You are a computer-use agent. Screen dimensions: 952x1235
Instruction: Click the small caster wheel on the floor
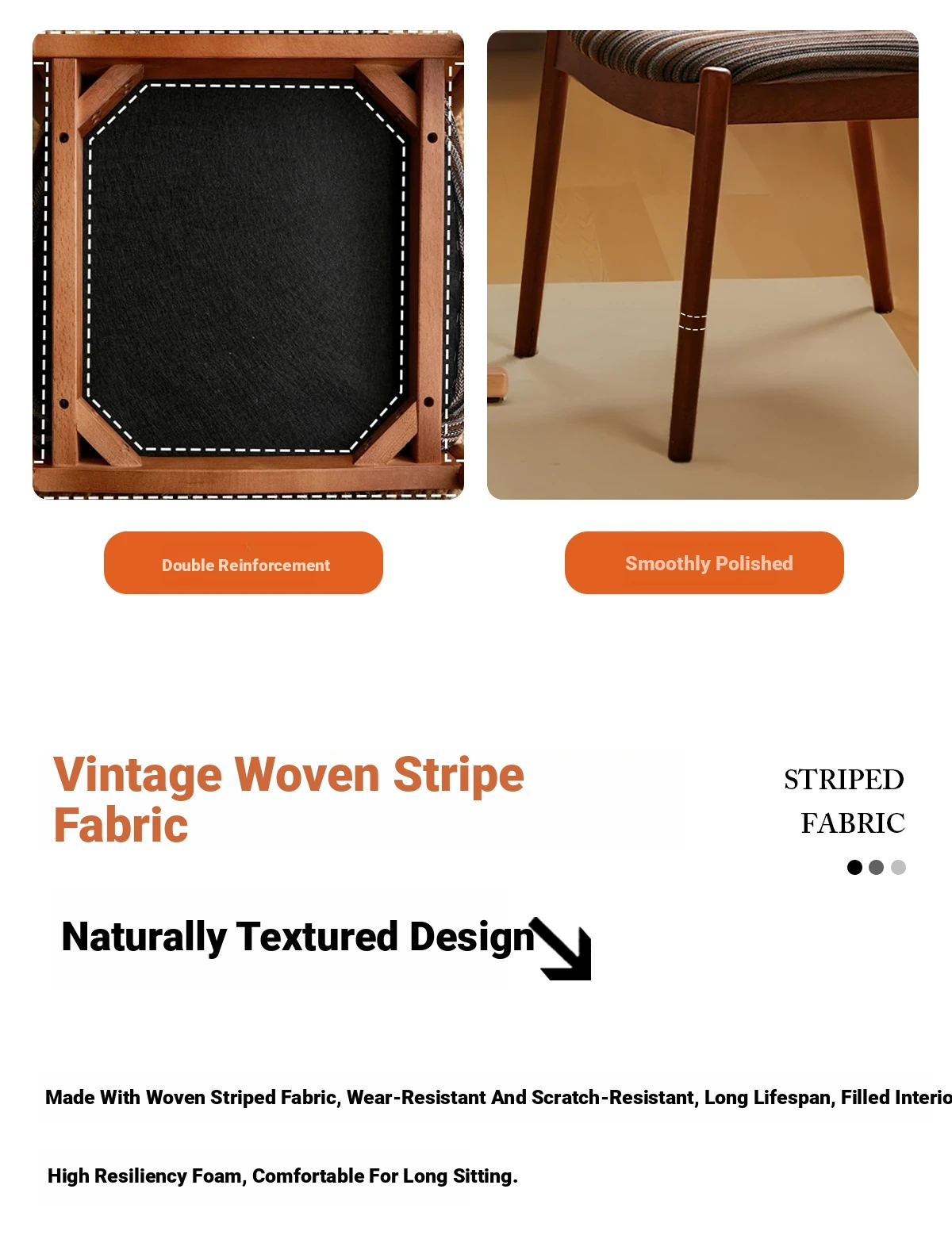(x=497, y=385)
